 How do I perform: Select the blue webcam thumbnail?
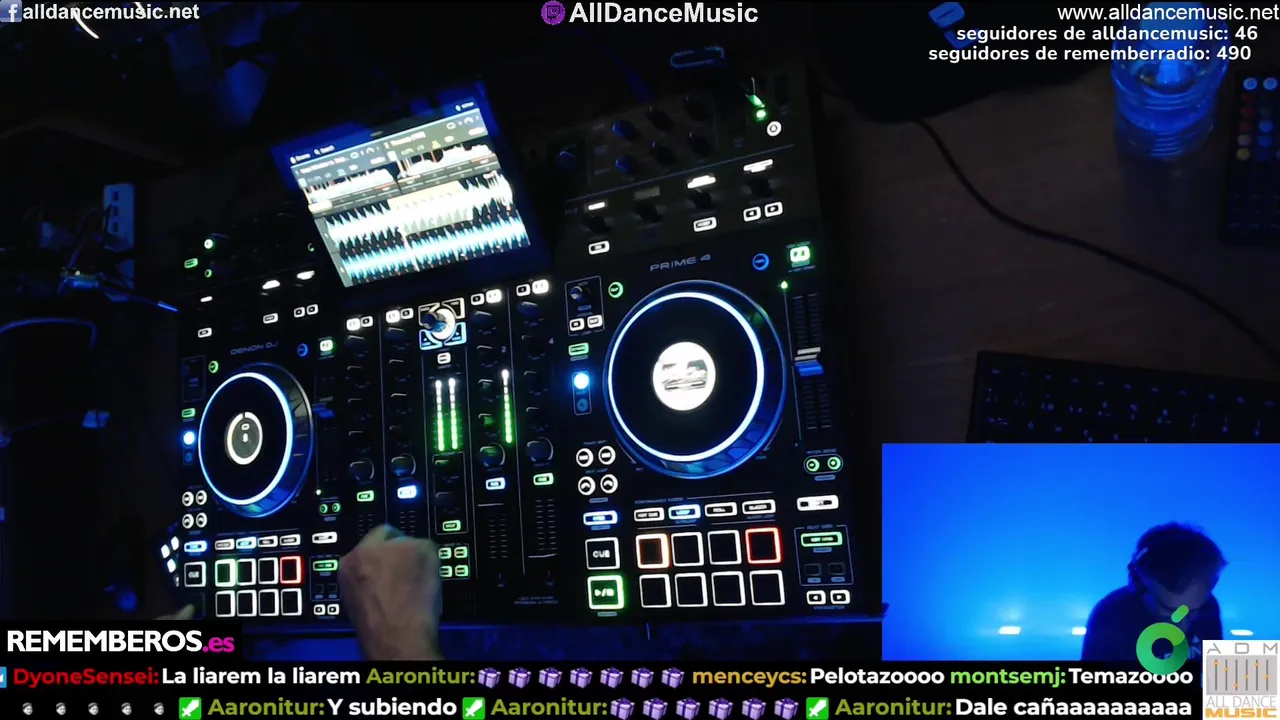(1080, 552)
